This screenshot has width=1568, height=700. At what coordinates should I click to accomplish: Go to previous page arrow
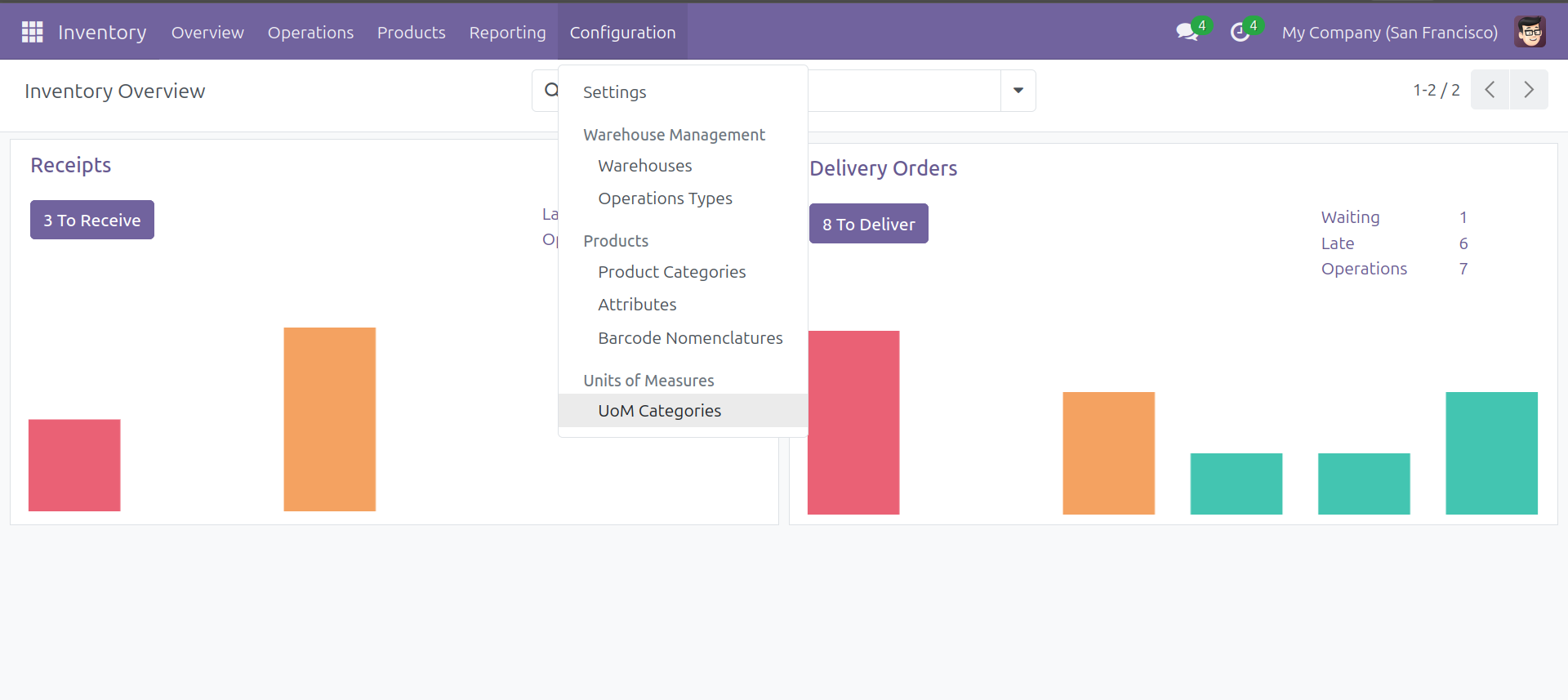[1490, 90]
